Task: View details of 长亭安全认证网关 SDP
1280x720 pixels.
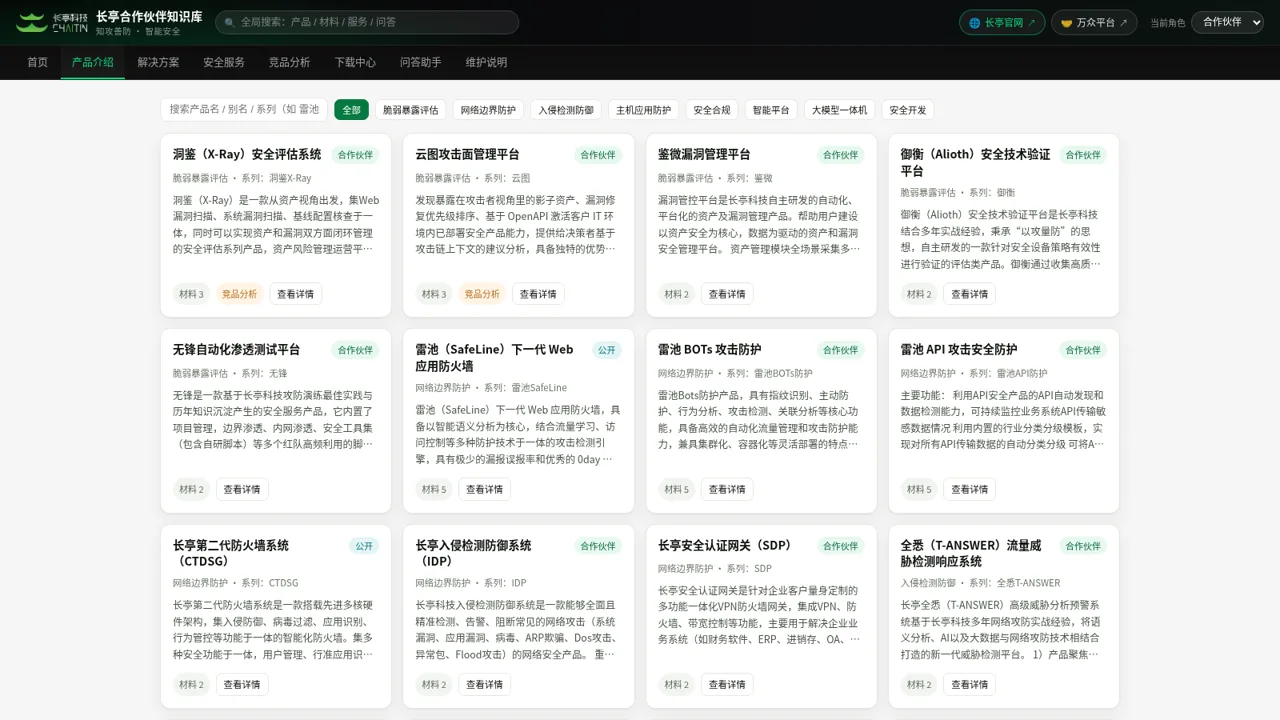Action: [727, 684]
